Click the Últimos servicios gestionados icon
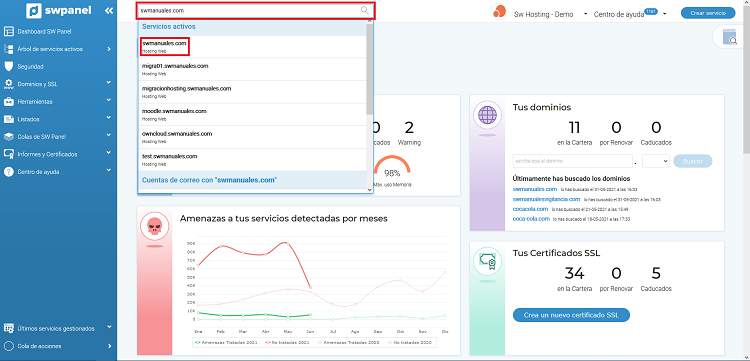750x361 pixels. click(x=9, y=328)
